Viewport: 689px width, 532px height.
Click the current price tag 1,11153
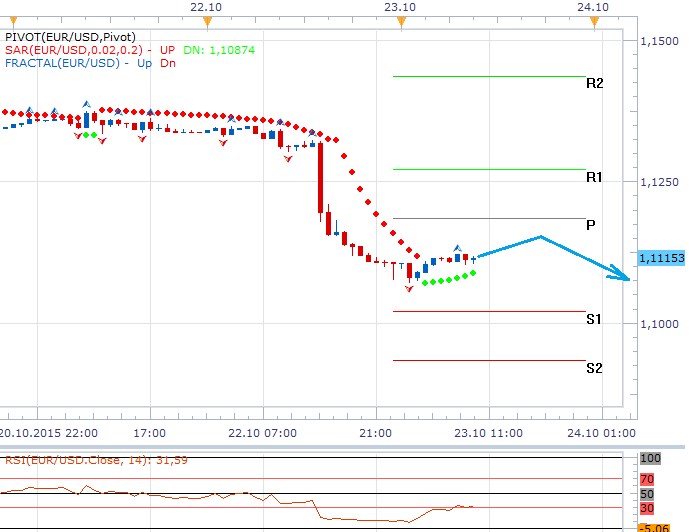(658, 258)
